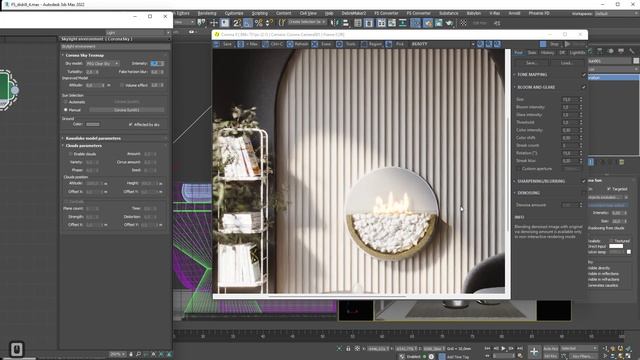Toggle Bloom and Glare checkbox
Screen dimensions: 640x360
[583, 87]
